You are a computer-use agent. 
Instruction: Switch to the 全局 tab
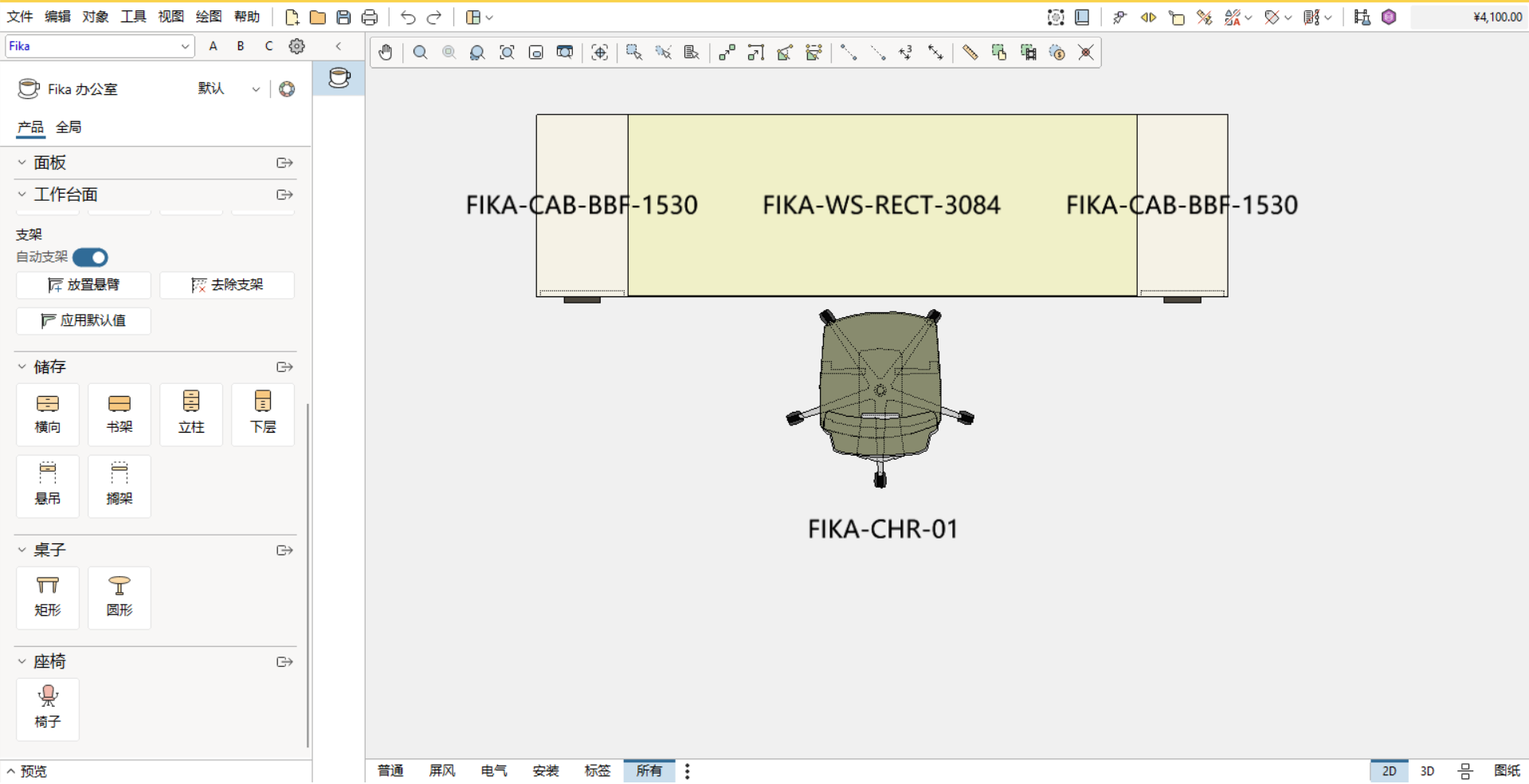[x=69, y=127]
